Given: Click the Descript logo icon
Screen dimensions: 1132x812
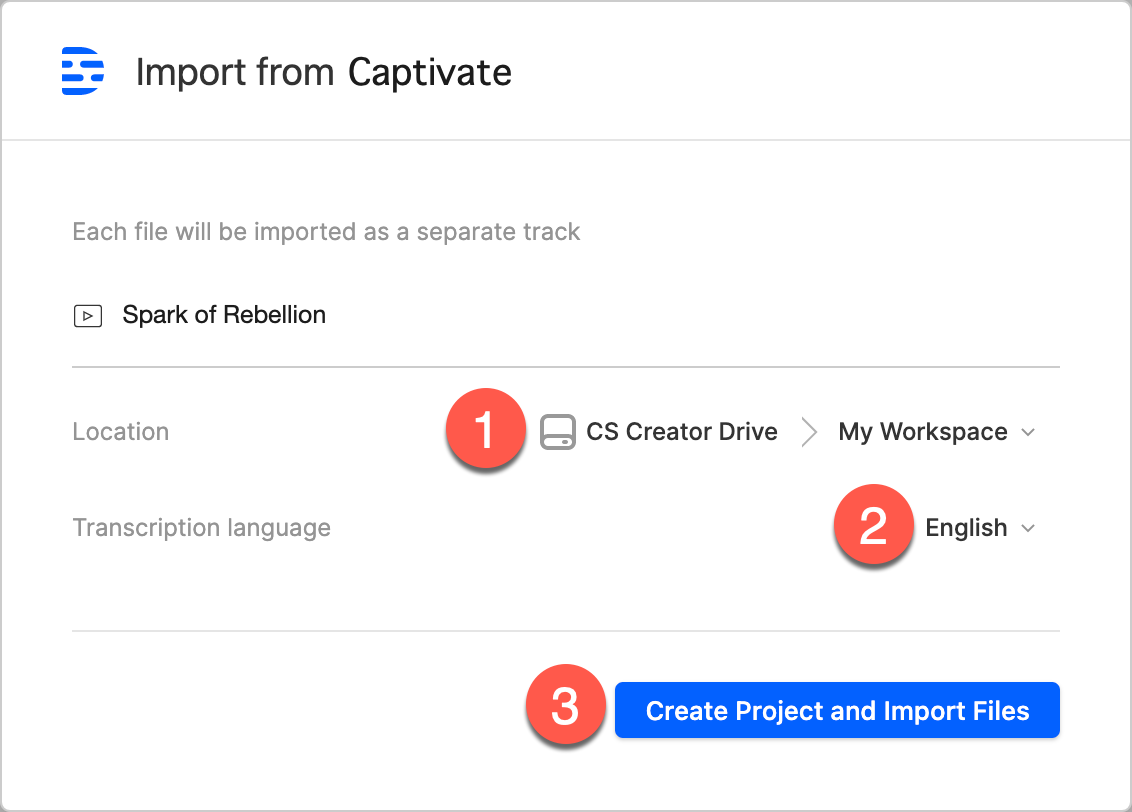Looking at the screenshot, I should click(x=83, y=71).
